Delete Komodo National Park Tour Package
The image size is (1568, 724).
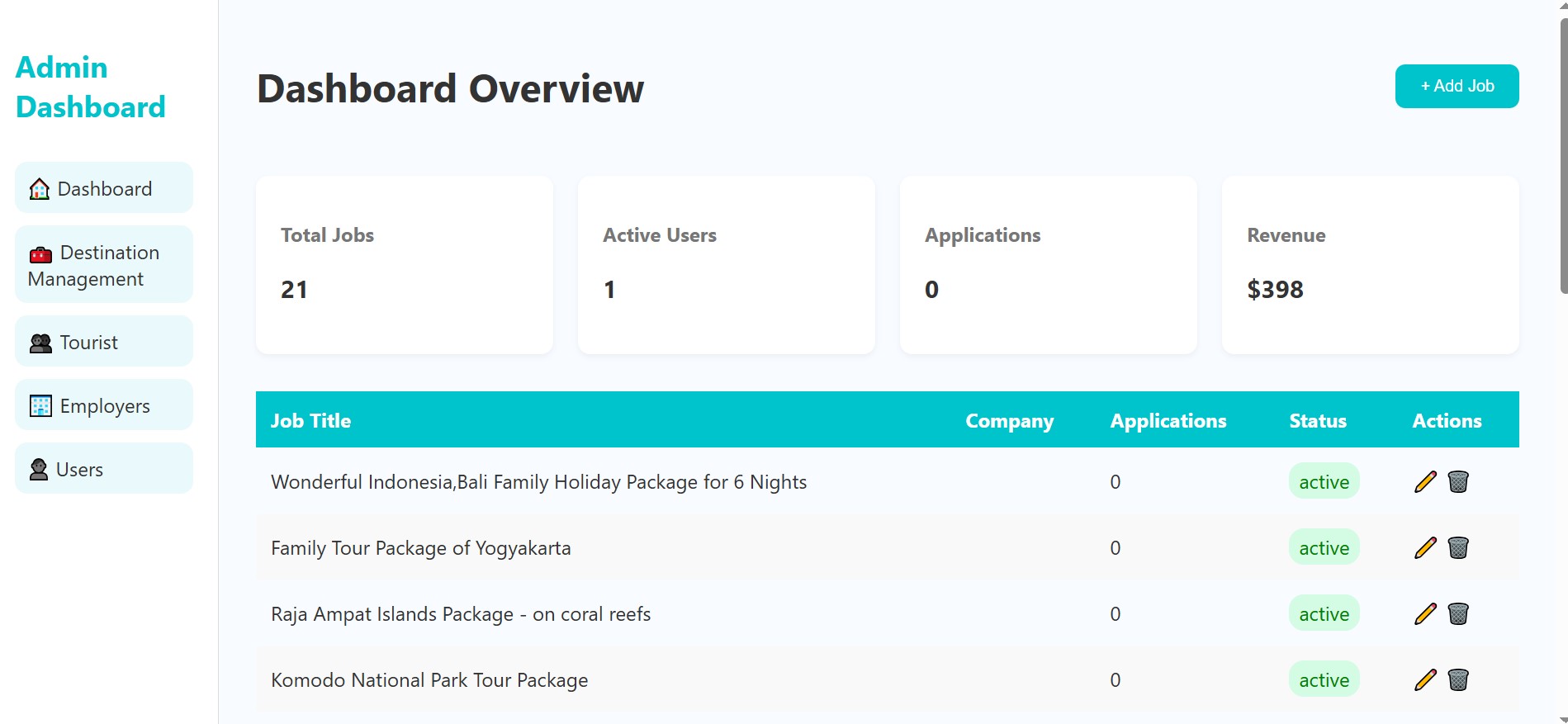click(1458, 680)
